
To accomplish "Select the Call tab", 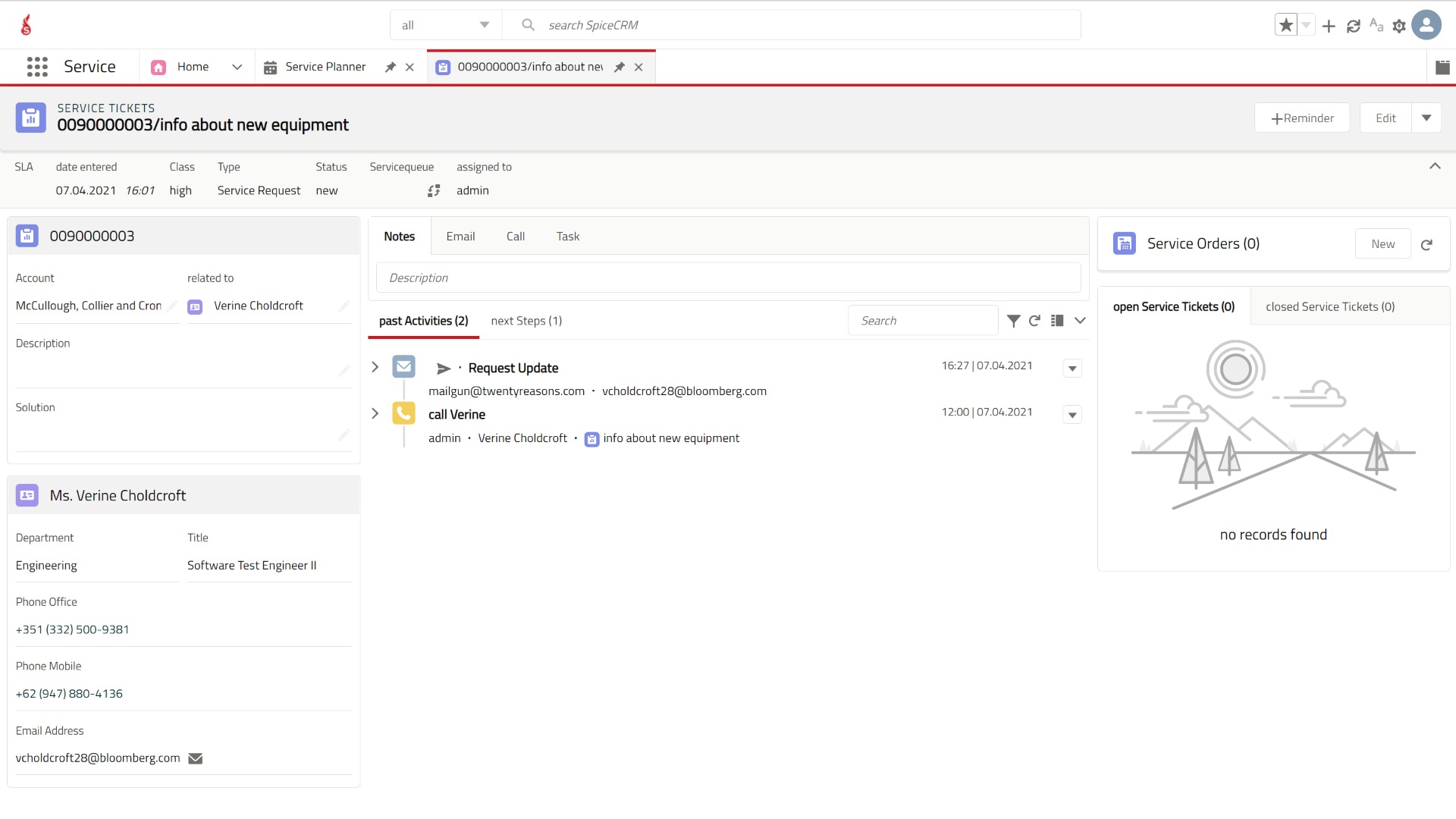I will click(x=516, y=237).
